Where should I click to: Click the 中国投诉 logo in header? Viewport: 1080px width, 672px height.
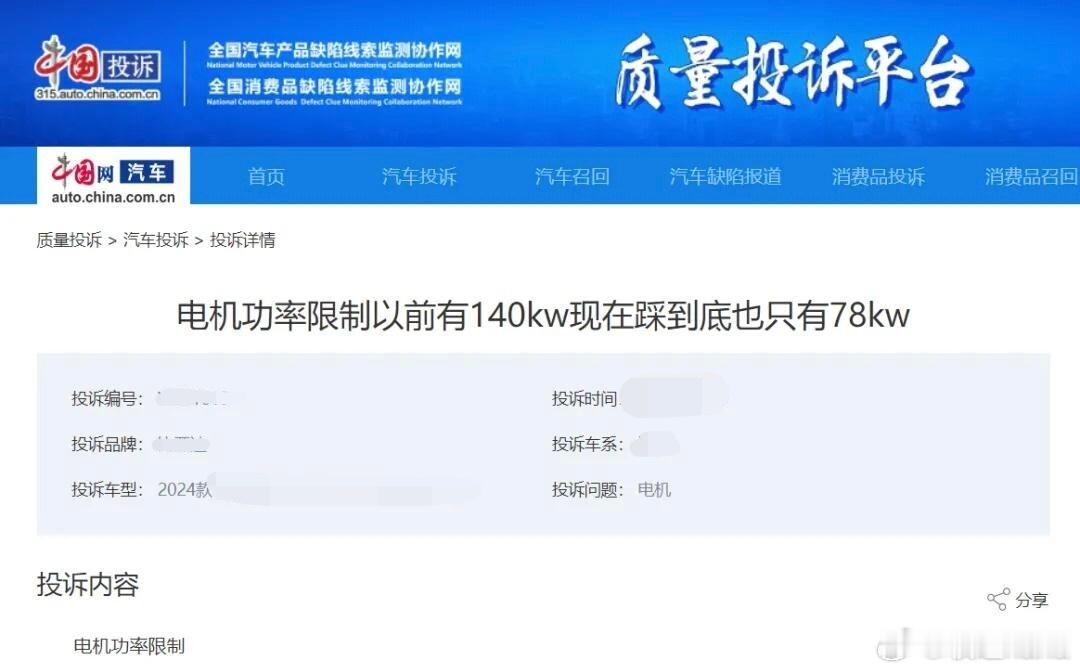(x=98, y=67)
